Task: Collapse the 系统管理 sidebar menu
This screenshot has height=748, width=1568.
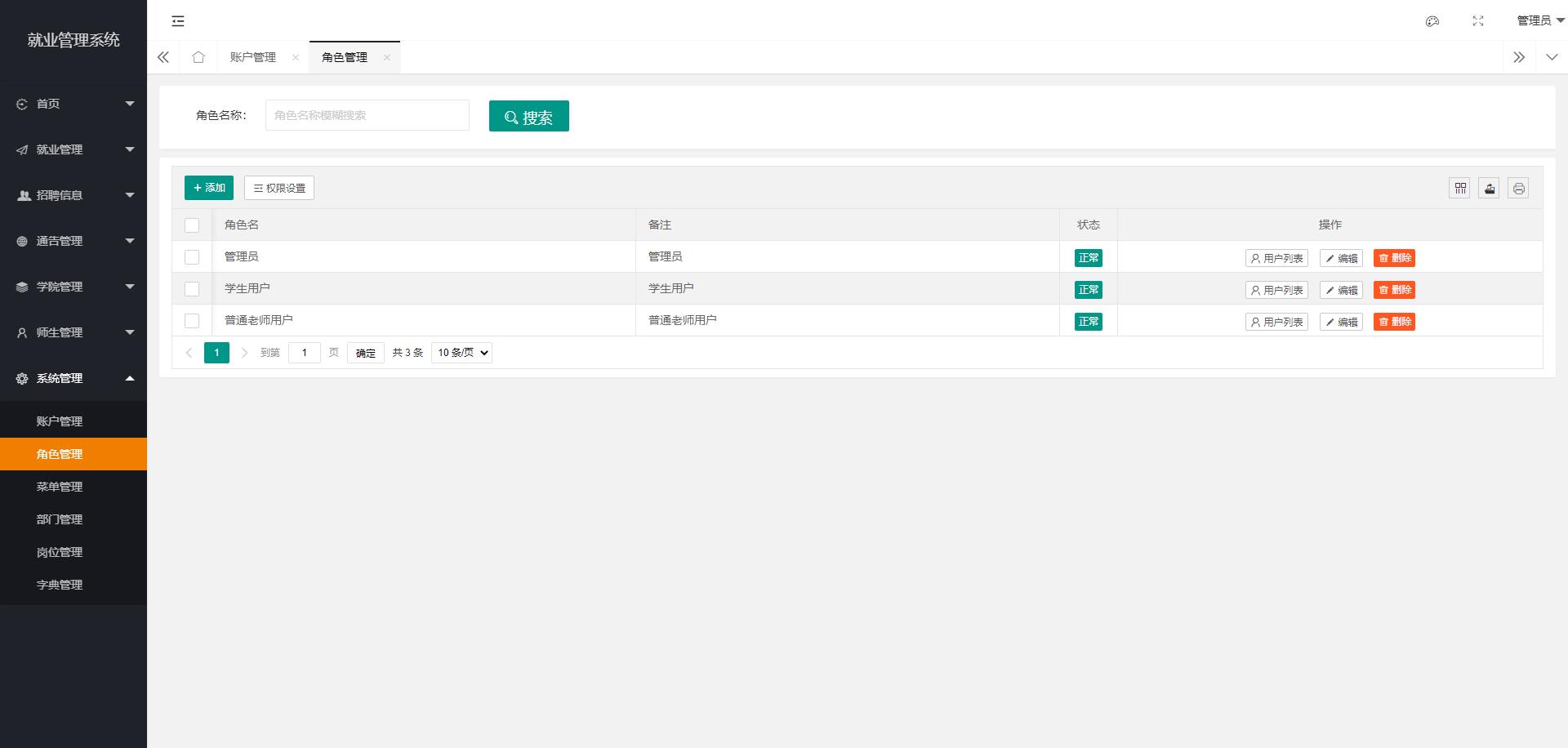Action: (x=73, y=378)
